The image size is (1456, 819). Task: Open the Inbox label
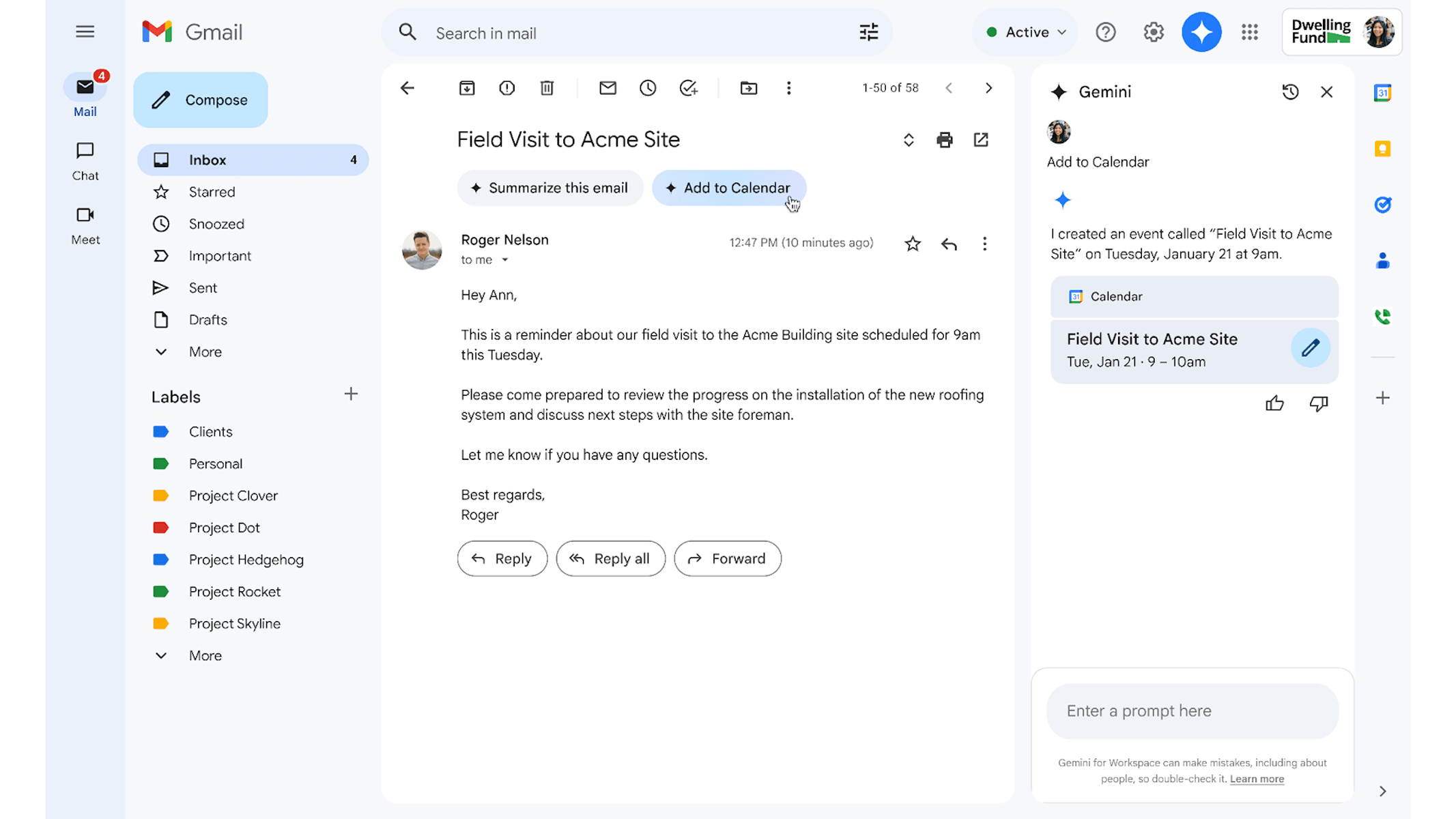pos(207,159)
